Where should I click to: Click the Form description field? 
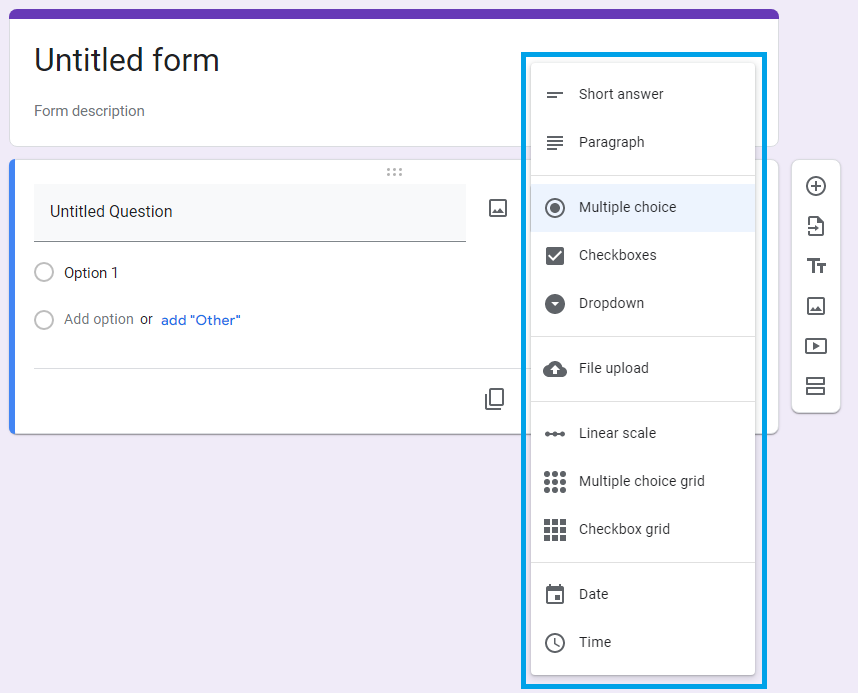[89, 111]
